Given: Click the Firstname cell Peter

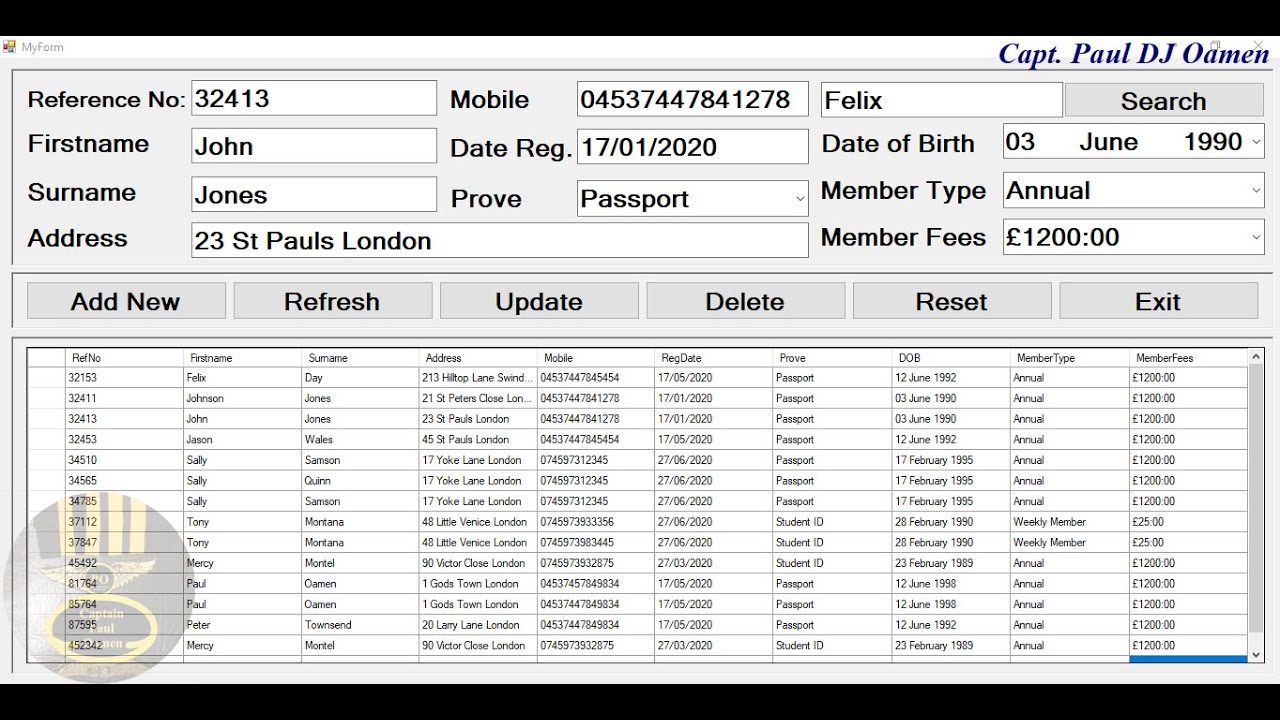Looking at the screenshot, I should coord(243,625).
